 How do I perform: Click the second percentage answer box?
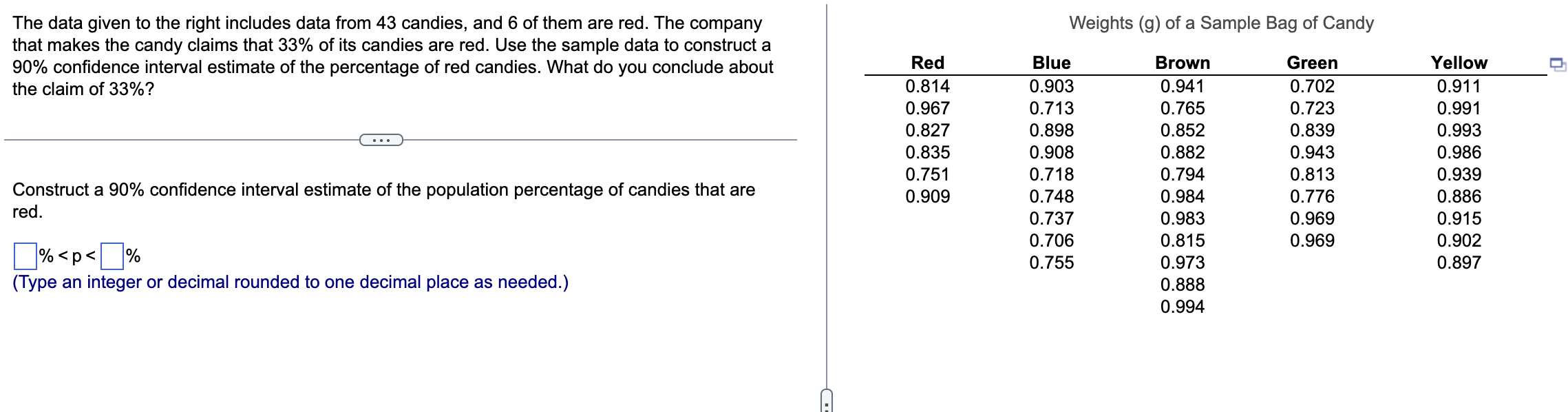point(112,256)
